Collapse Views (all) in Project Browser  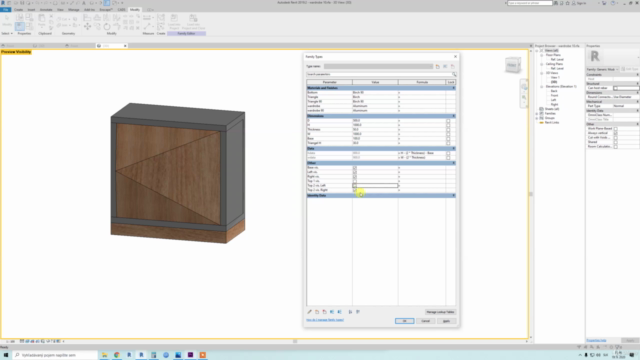click(537, 51)
